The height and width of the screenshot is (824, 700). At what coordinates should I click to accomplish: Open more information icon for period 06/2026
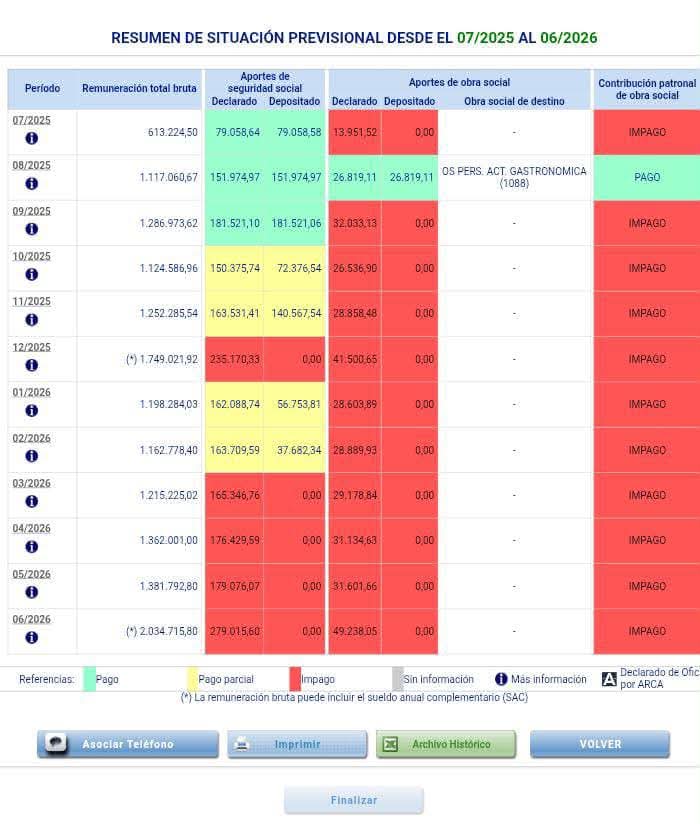[x=32, y=637]
